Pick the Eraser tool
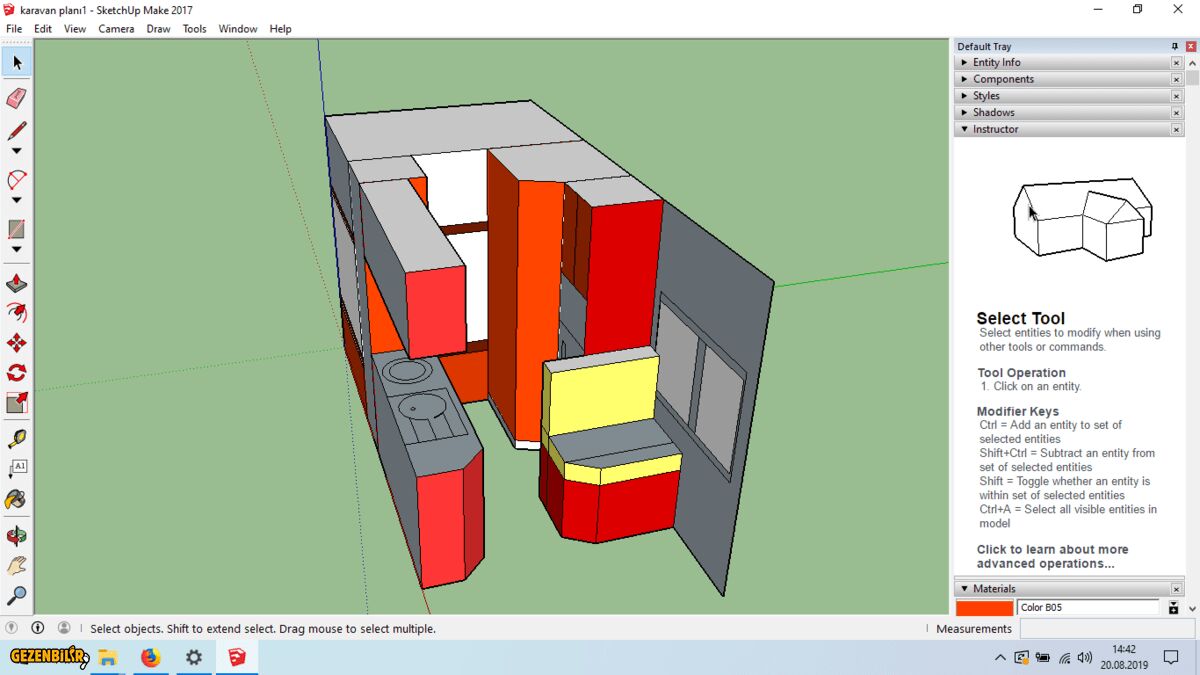The width and height of the screenshot is (1200, 675). (x=16, y=98)
